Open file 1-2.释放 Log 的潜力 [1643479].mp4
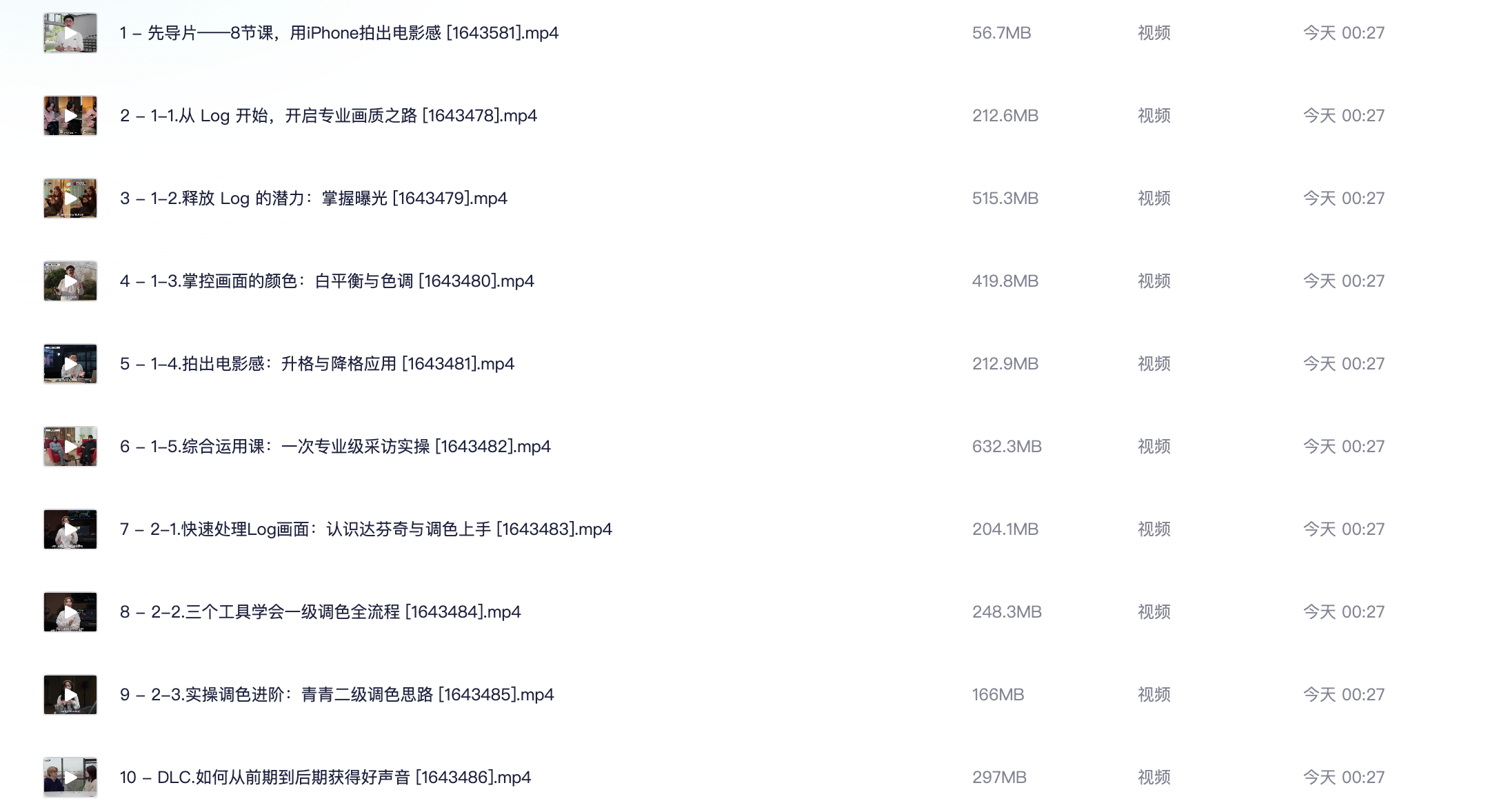This screenshot has height=812, width=1499. 314,199
